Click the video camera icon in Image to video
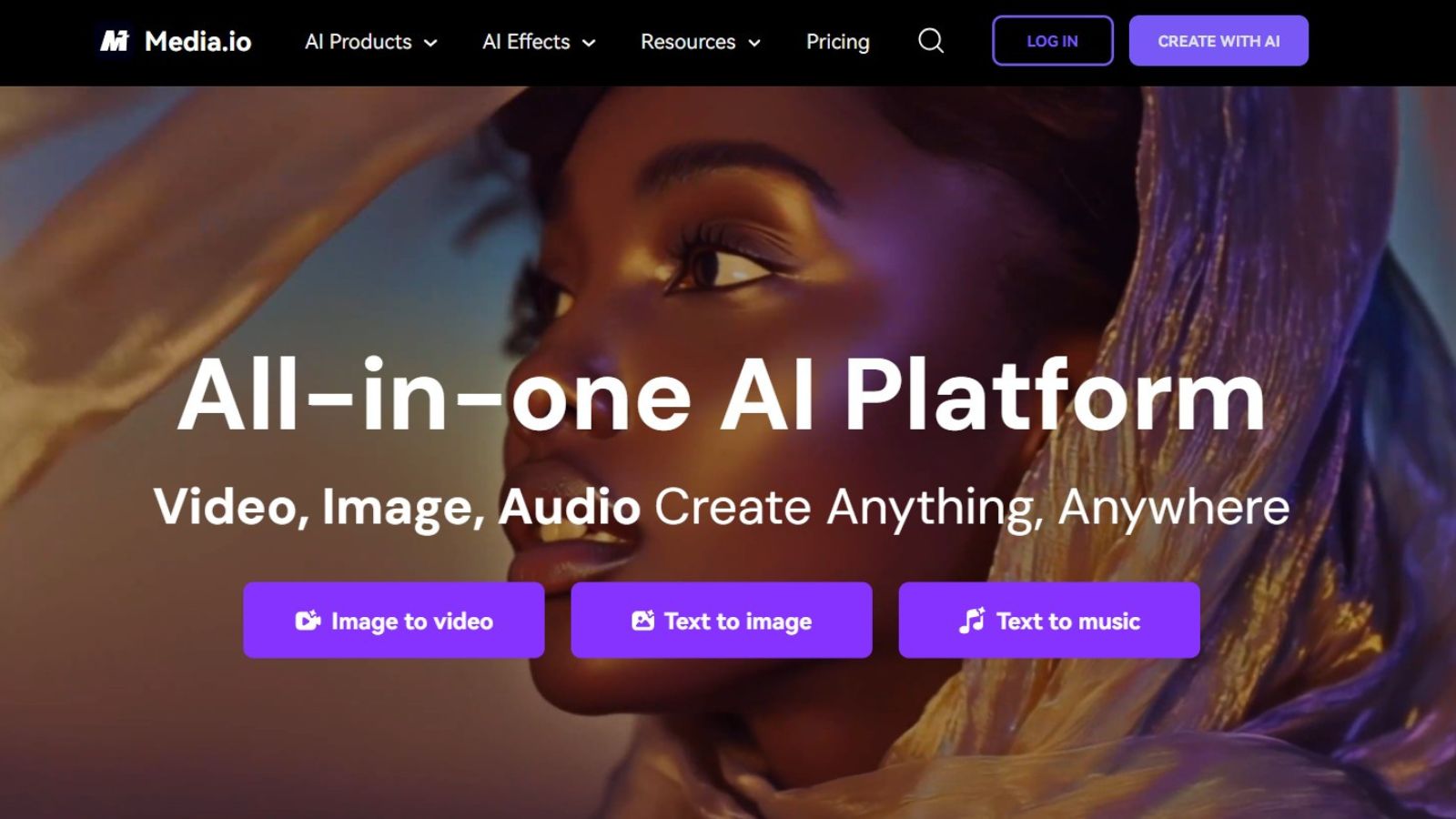Screen dimensions: 1456x819 308,621
